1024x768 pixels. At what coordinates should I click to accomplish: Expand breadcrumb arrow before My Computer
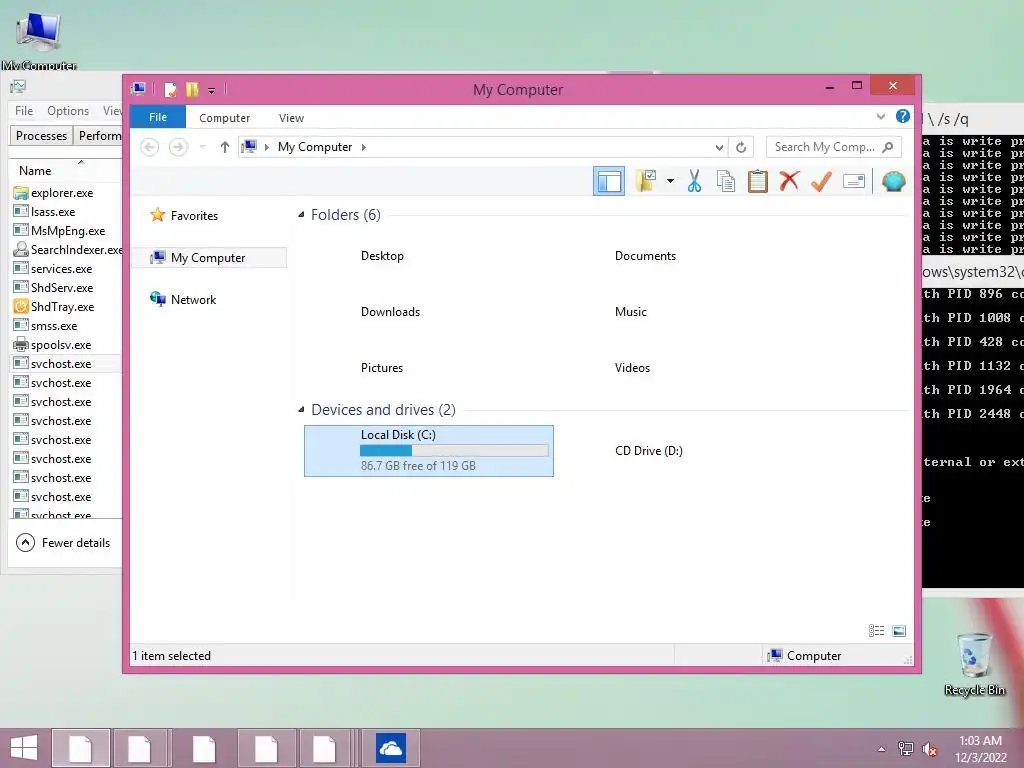pyautogui.click(x=266, y=147)
